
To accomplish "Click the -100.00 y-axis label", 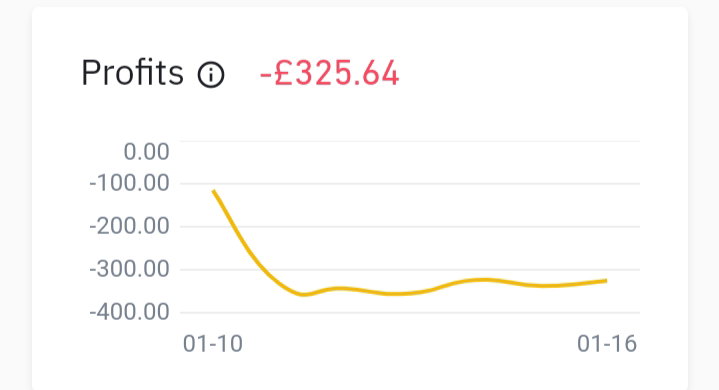I will [x=129, y=183].
